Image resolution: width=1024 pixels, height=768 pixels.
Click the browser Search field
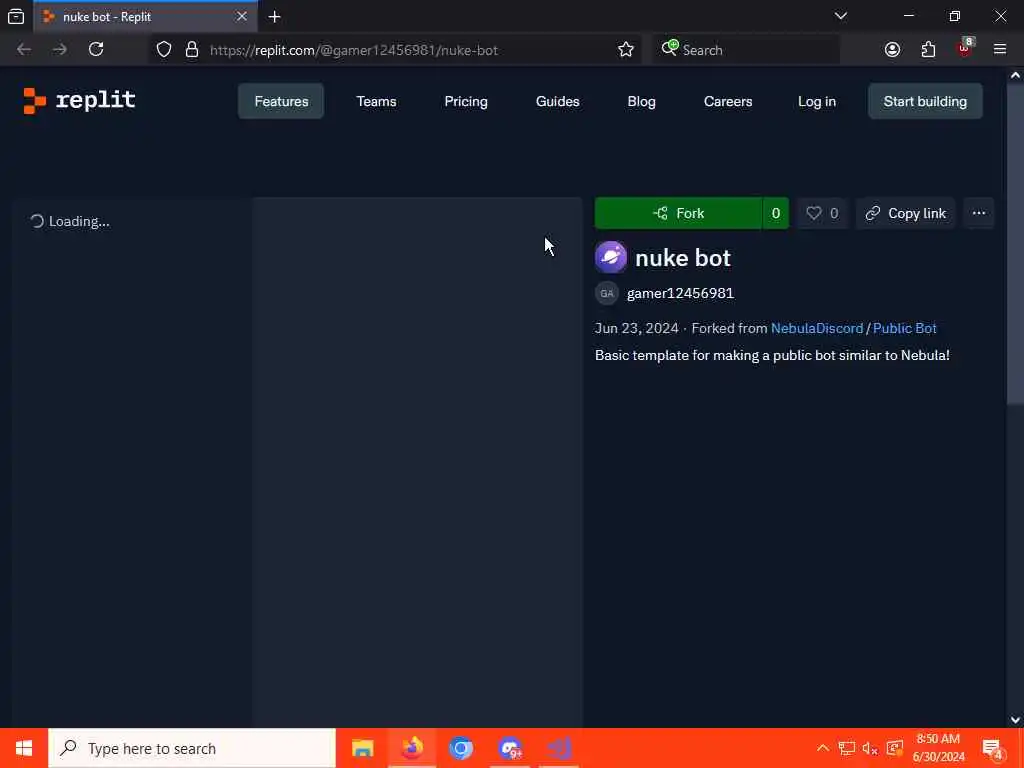(746, 50)
